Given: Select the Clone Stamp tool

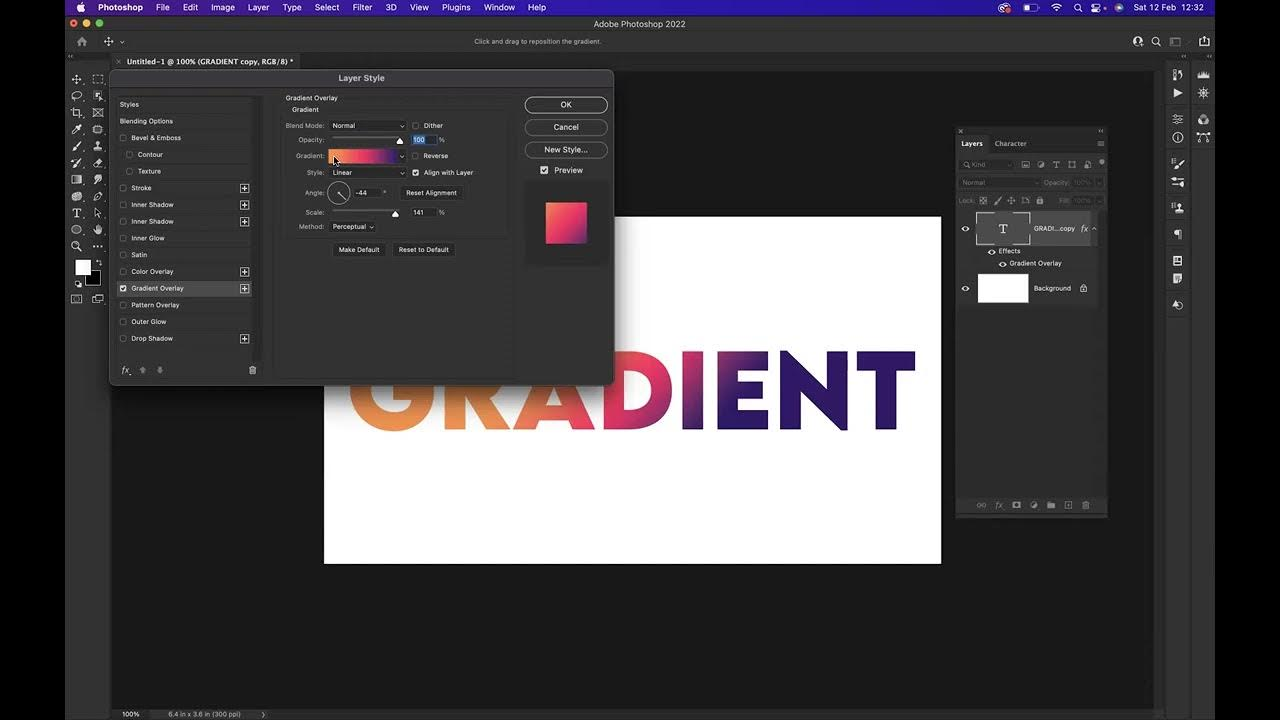Looking at the screenshot, I should [97, 147].
